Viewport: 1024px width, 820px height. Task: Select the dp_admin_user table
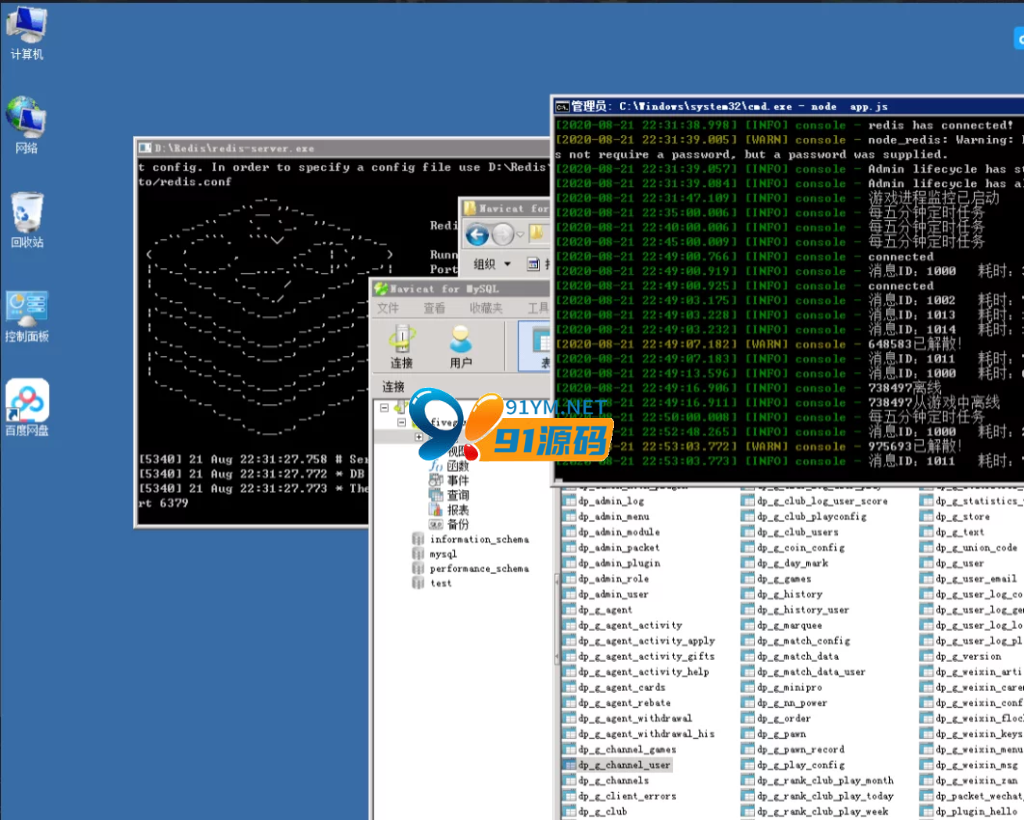[613, 594]
